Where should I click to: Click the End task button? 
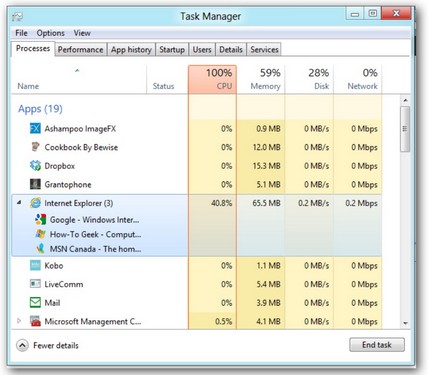click(x=377, y=345)
